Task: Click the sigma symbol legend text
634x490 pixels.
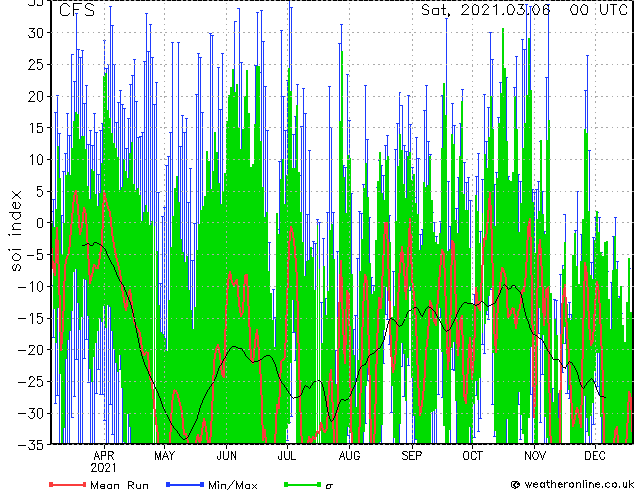Action: (x=329, y=486)
